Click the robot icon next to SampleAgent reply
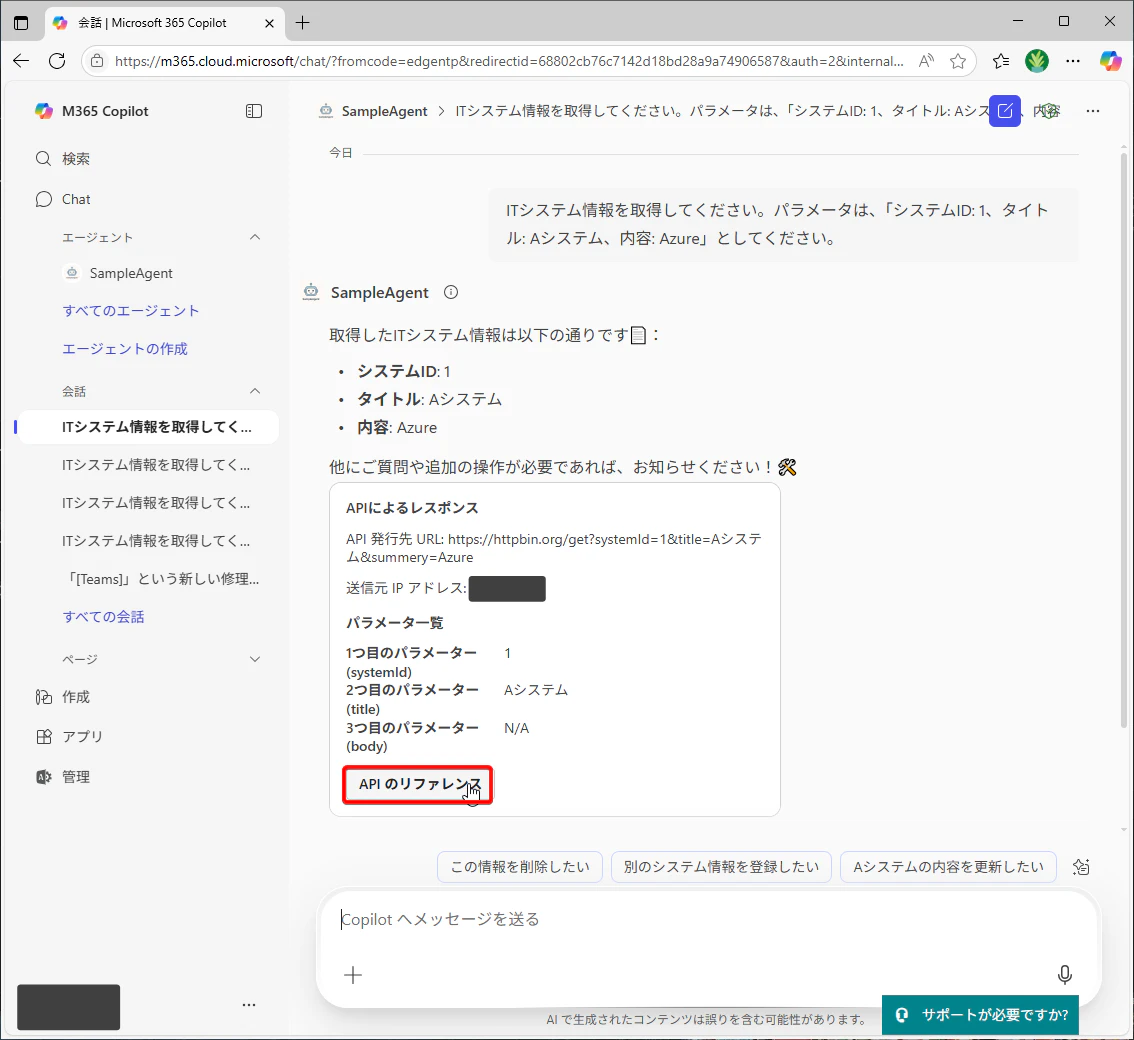 pyautogui.click(x=311, y=291)
